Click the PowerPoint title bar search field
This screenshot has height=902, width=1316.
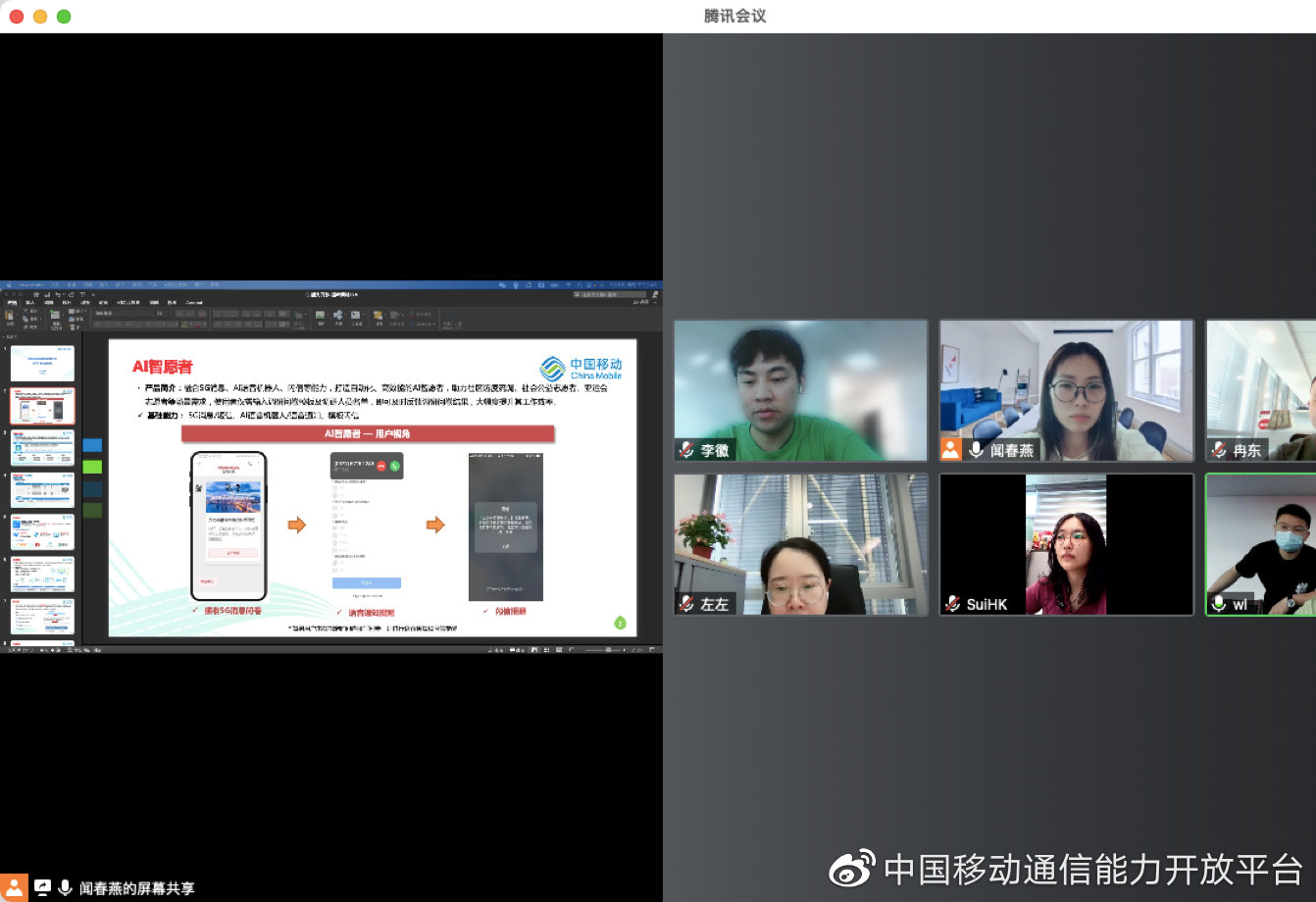610,294
